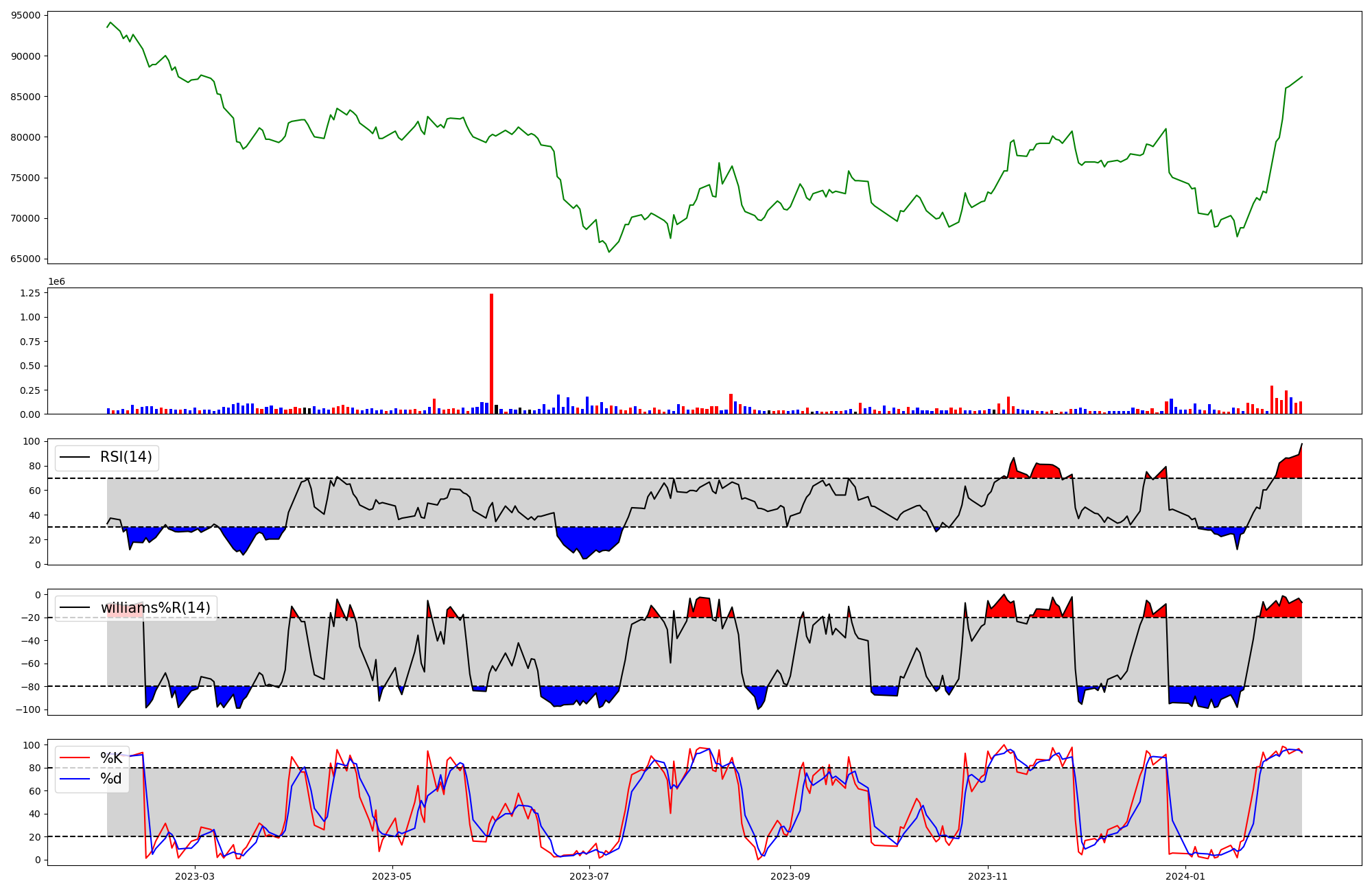Click the 70000 price axis label

point(25,219)
